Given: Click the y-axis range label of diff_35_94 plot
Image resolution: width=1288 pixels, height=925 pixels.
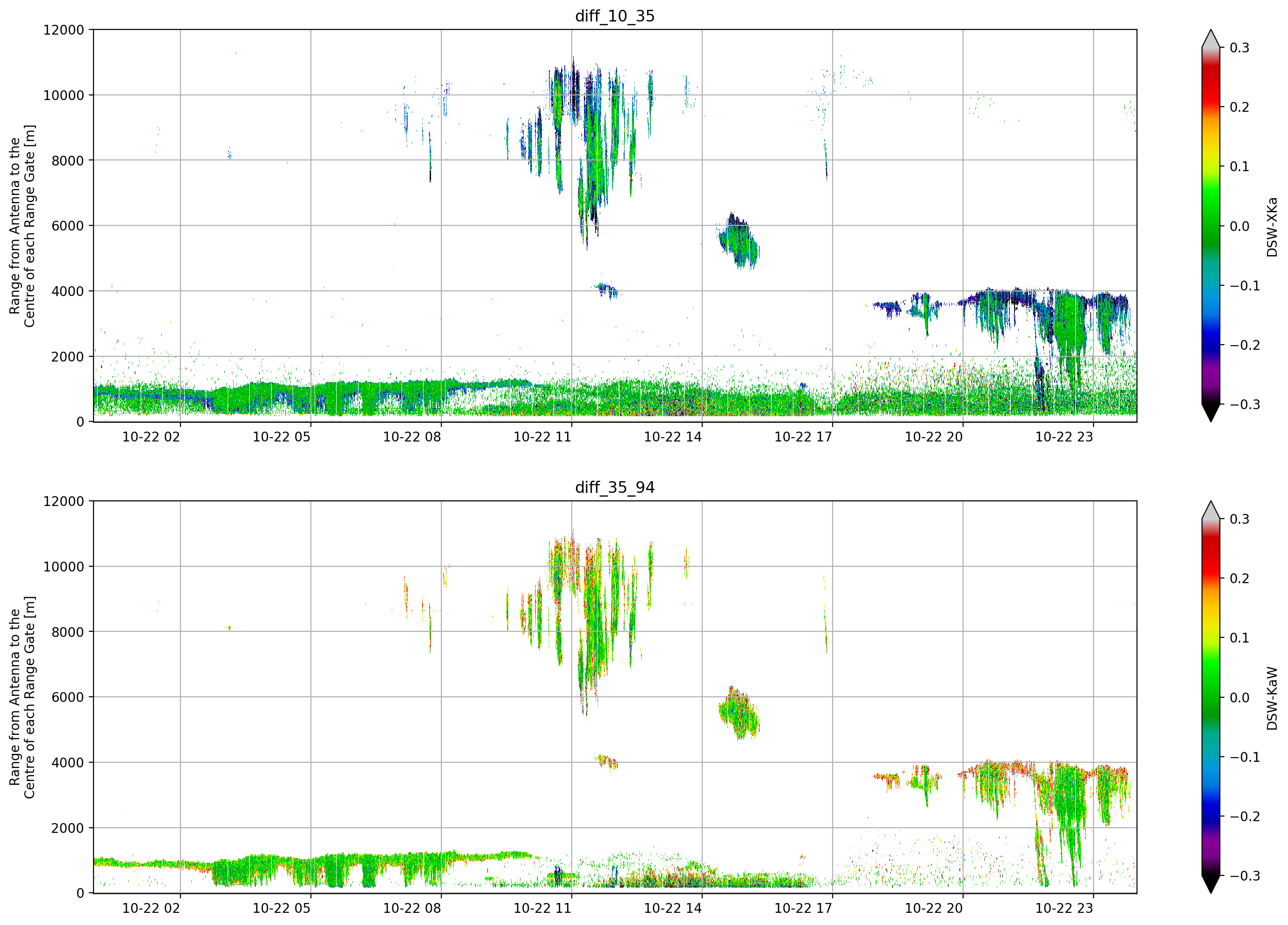Looking at the screenshot, I should click(x=22, y=697).
